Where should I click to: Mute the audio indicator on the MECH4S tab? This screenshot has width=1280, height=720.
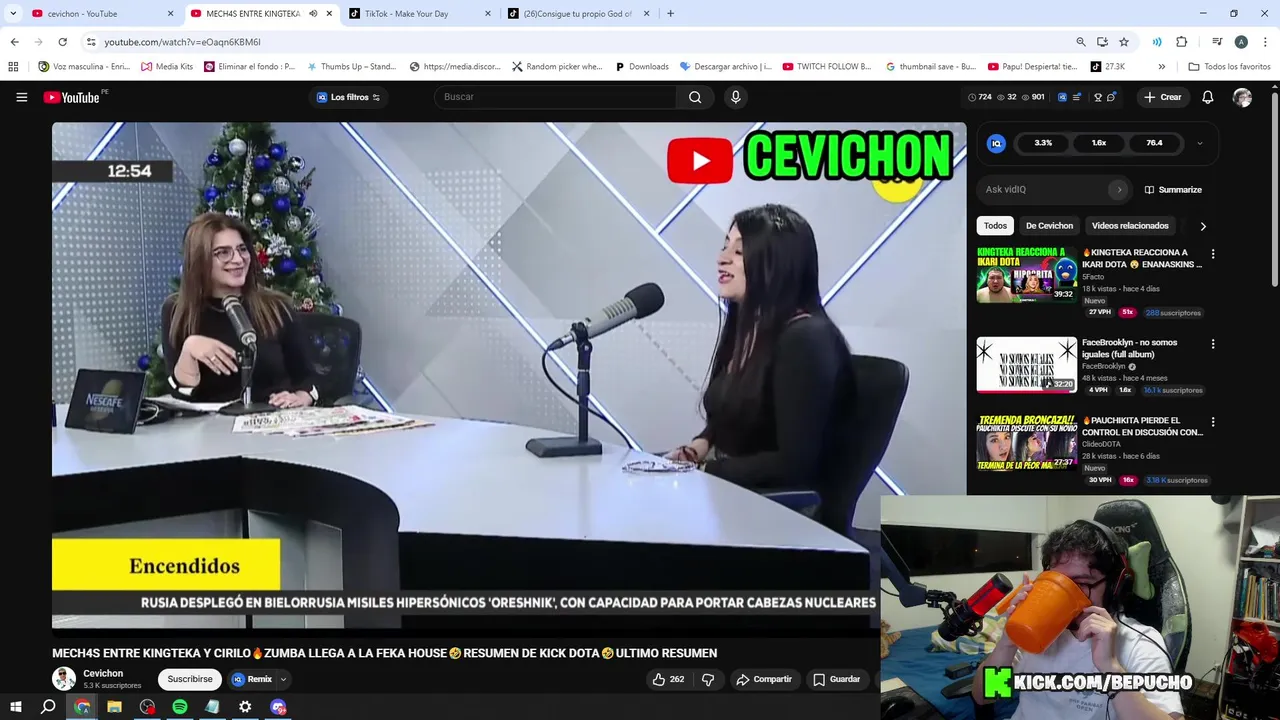click(x=313, y=14)
